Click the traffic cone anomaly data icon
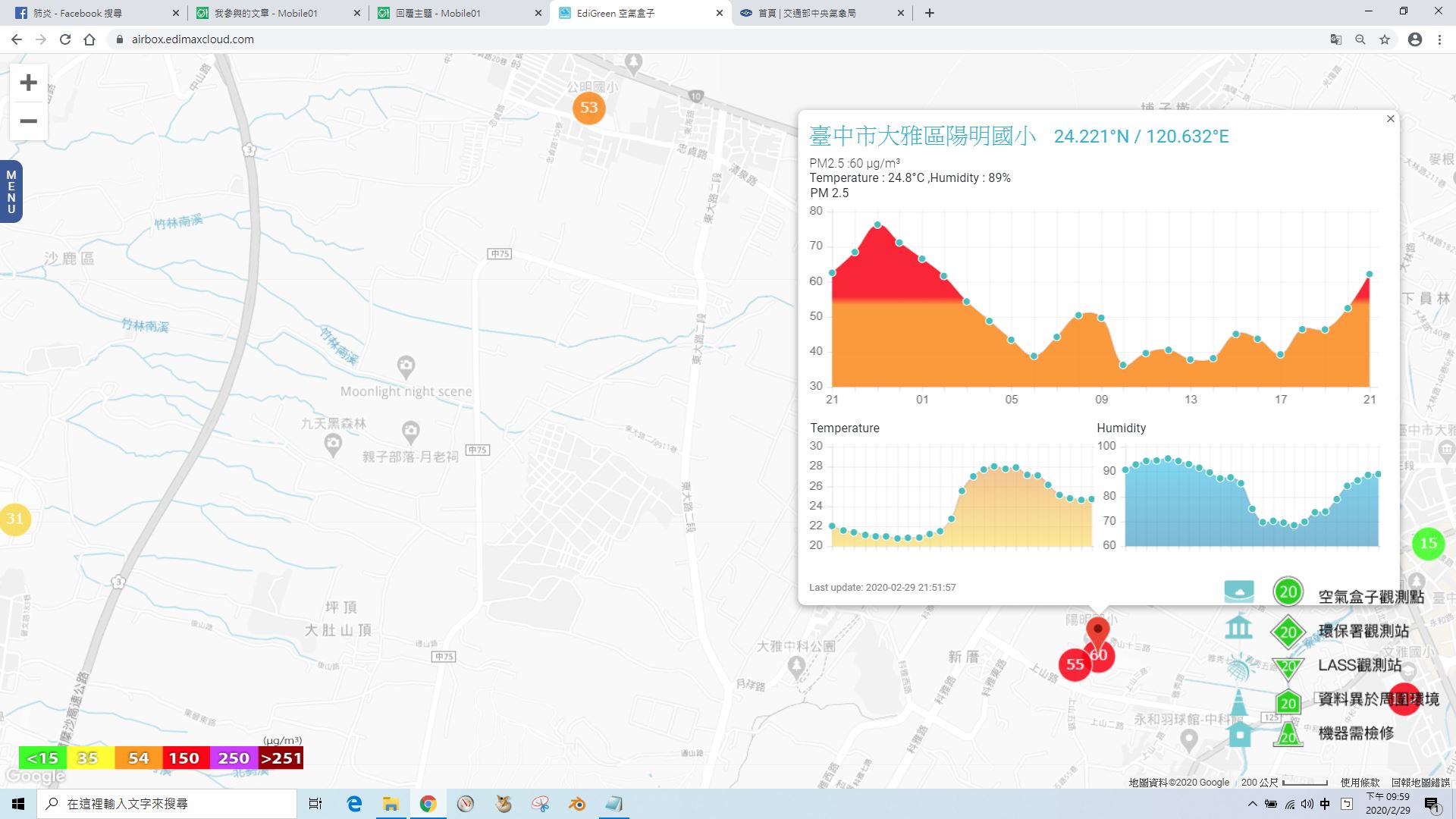The height and width of the screenshot is (819, 1456). click(1238, 702)
